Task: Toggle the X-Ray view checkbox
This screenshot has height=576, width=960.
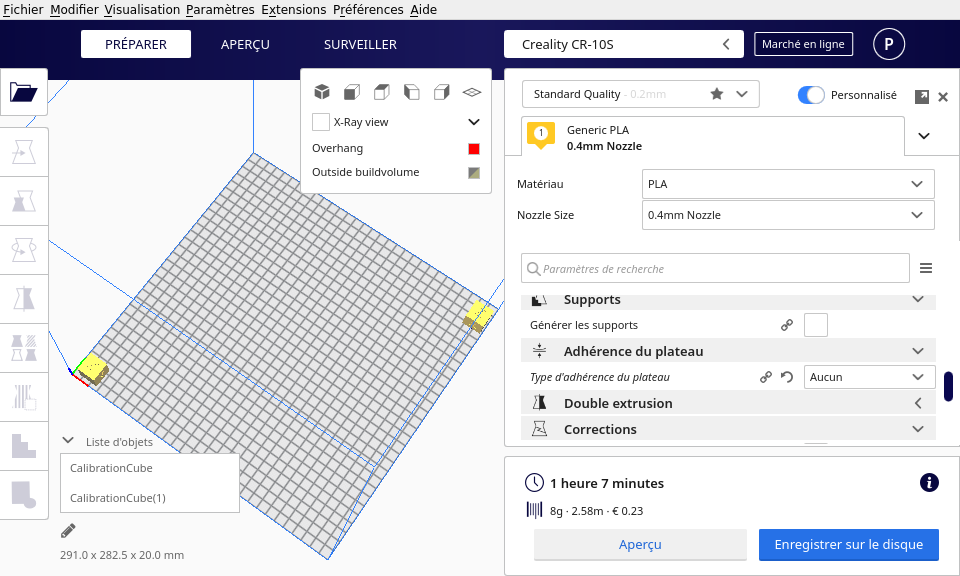Action: point(321,122)
